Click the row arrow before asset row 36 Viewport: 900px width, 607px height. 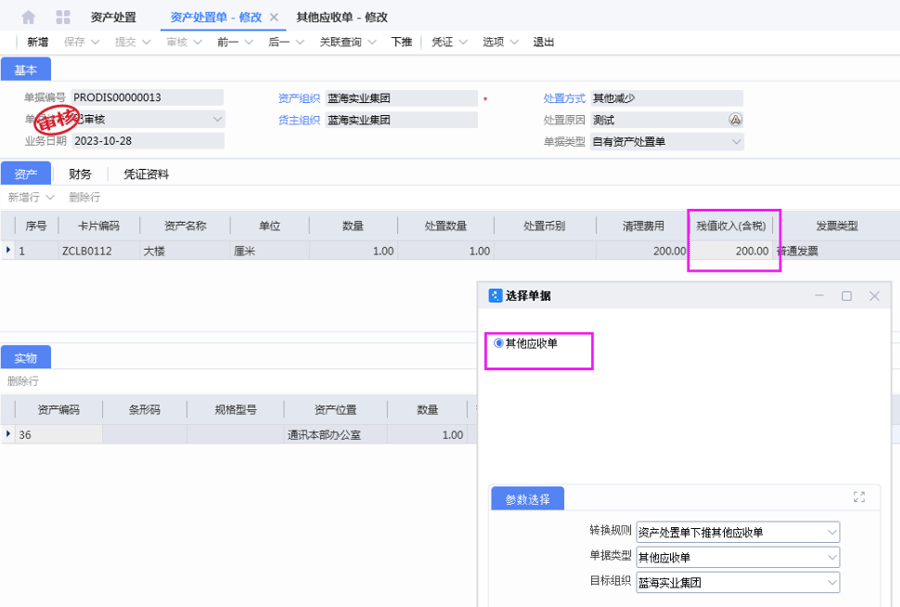(x=9, y=434)
